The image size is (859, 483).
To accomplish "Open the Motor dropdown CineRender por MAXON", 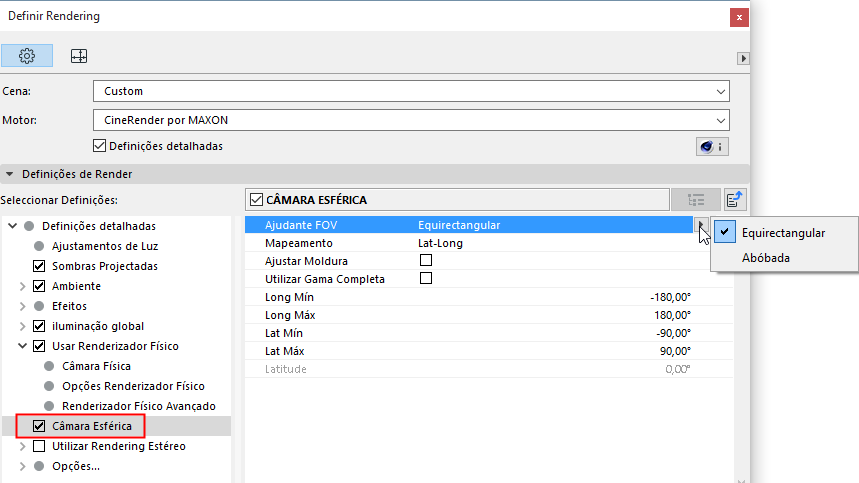I will point(411,120).
